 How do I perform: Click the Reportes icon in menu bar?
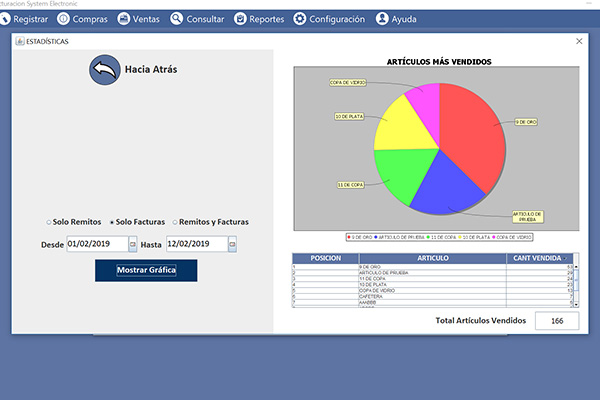click(x=240, y=18)
